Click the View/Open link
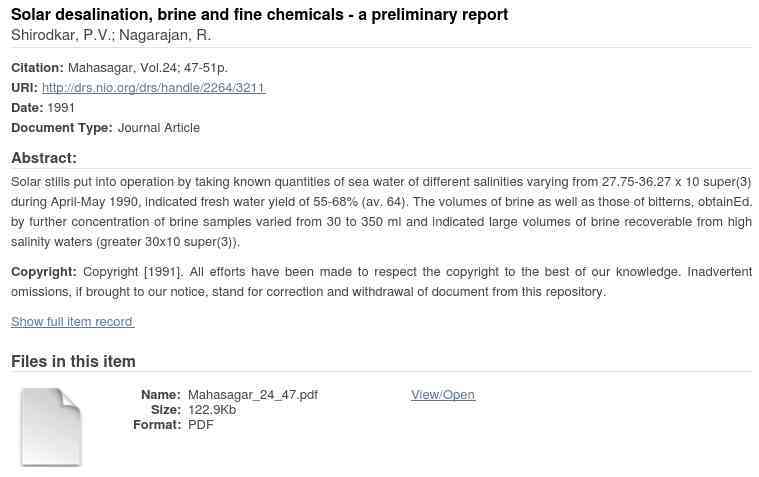 pos(443,395)
